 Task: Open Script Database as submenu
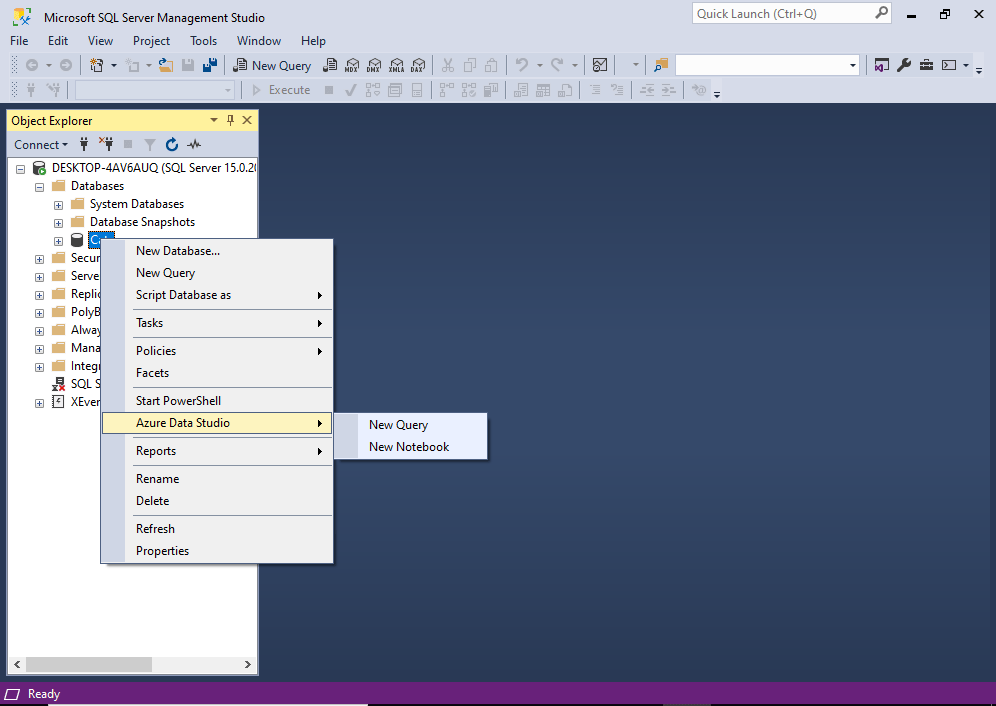[217, 295]
